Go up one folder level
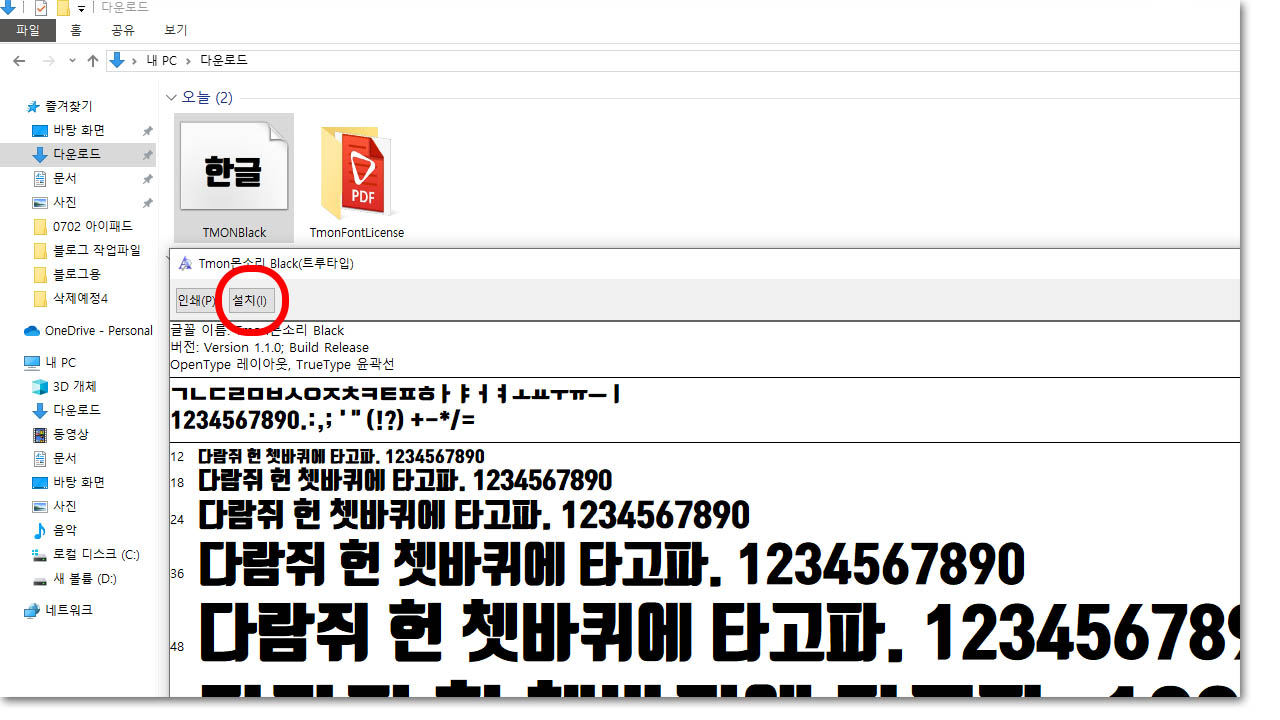1280x720 pixels. tap(93, 61)
